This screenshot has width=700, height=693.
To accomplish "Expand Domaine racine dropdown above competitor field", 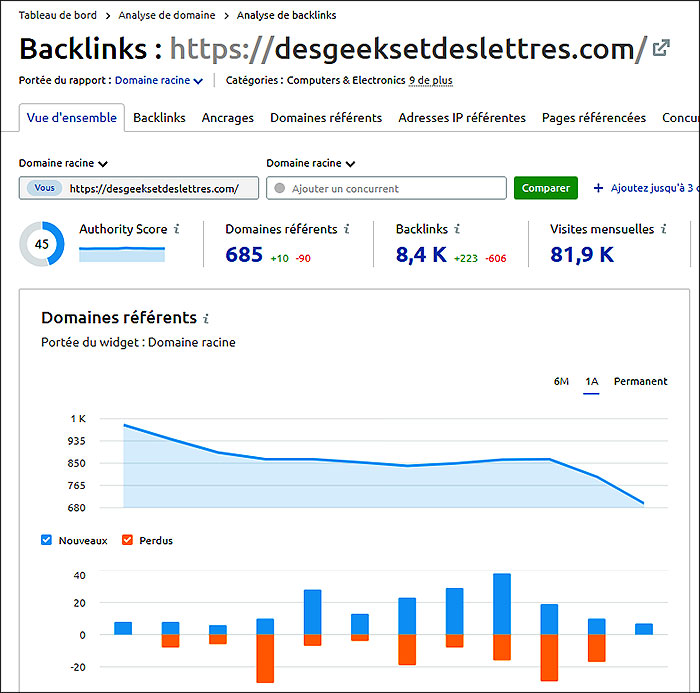I will [311, 163].
